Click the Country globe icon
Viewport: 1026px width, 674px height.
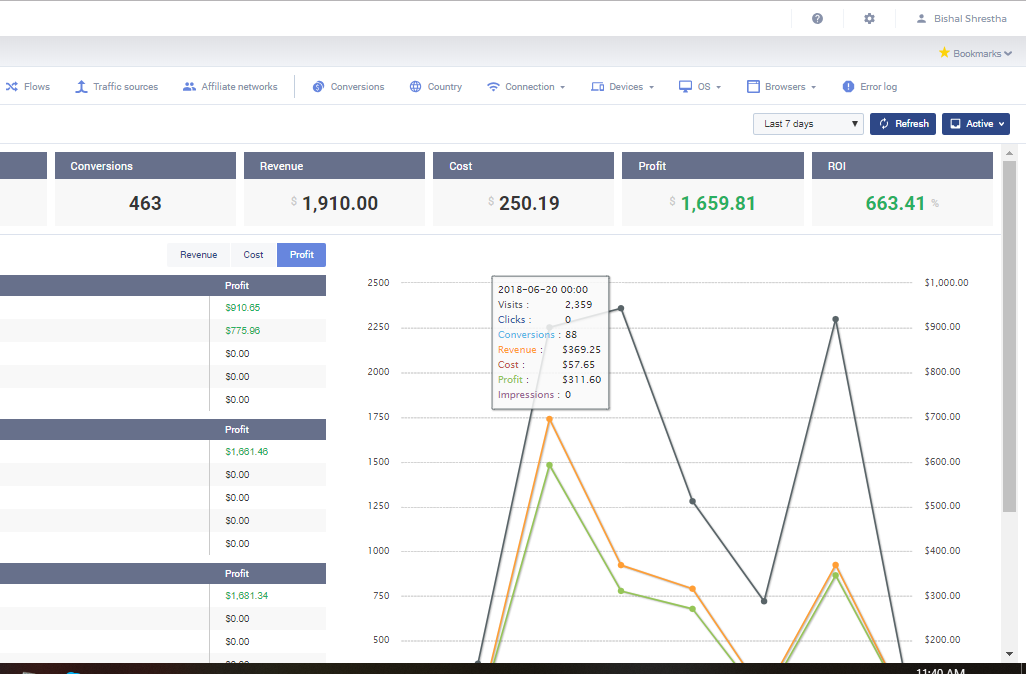coord(415,87)
